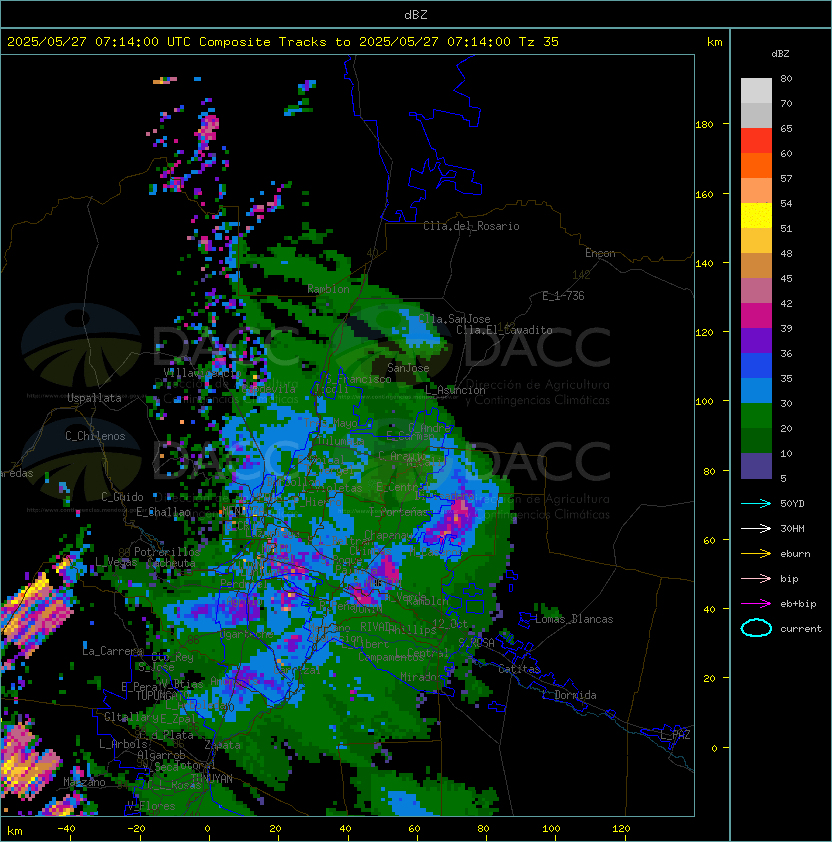Click the Uspallata place label
Image resolution: width=832 pixels, height=842 pixels.
[x=94, y=398]
